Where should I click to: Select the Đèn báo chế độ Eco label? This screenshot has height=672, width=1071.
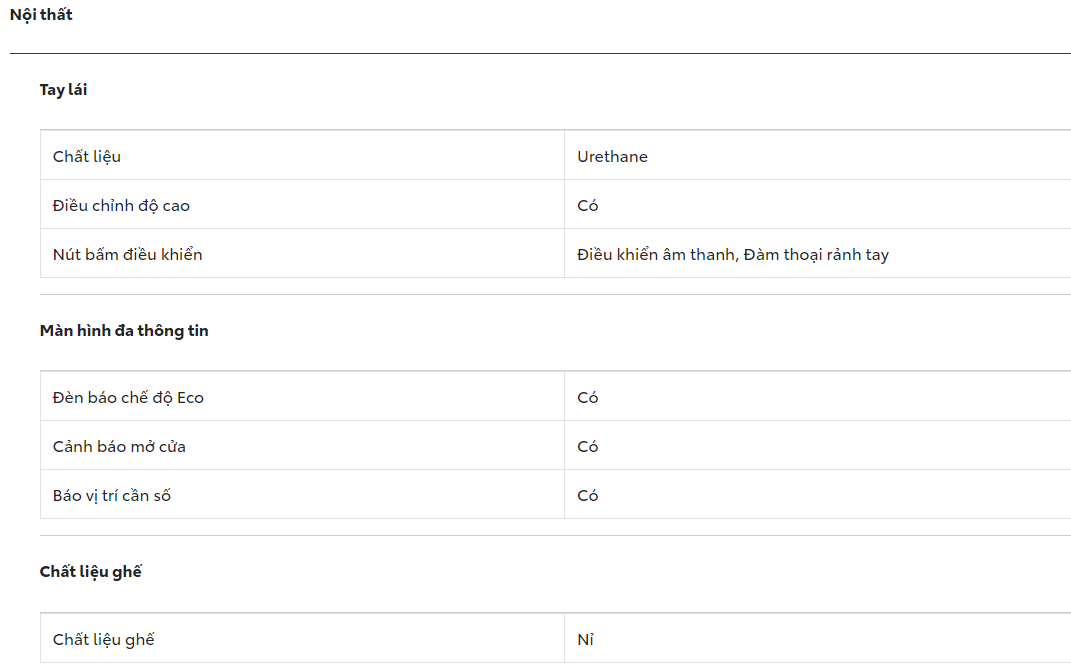(x=128, y=397)
